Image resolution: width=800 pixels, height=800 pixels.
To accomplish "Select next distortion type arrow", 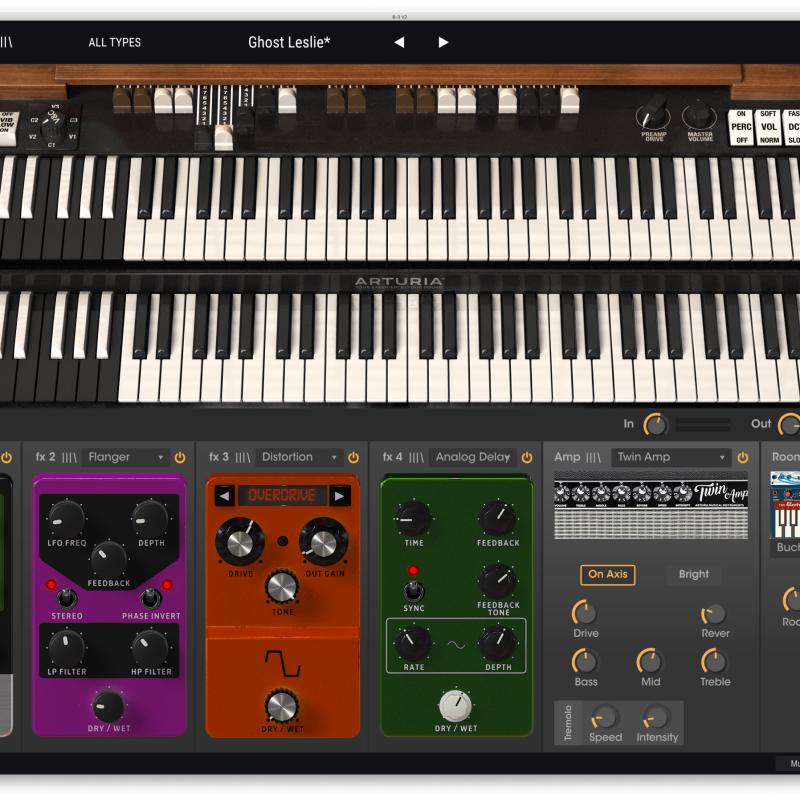I will click(340, 496).
